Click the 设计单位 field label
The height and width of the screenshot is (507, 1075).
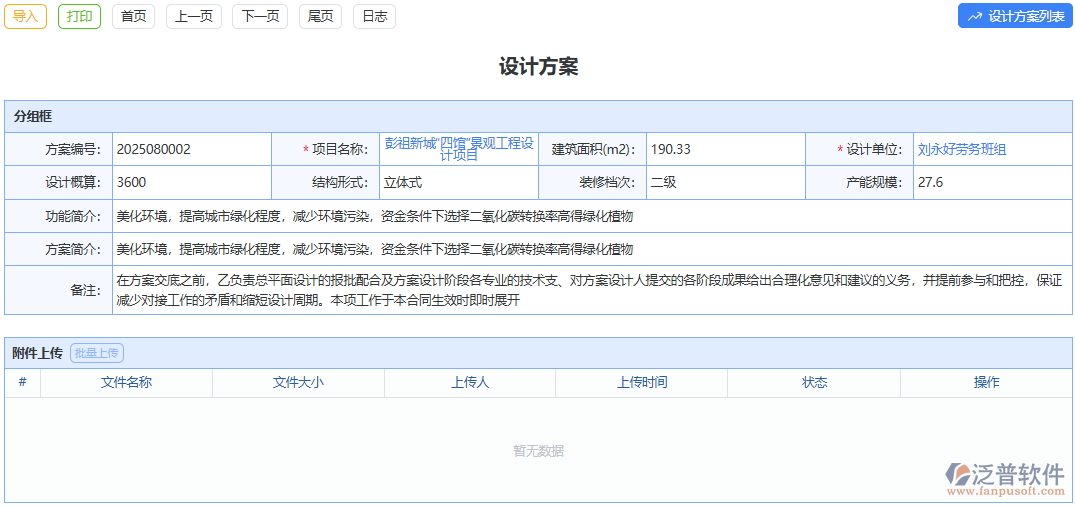[x=874, y=149]
